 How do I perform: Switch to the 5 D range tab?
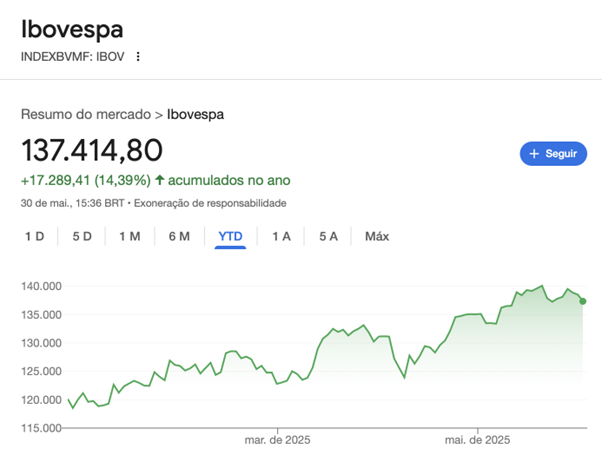[82, 236]
